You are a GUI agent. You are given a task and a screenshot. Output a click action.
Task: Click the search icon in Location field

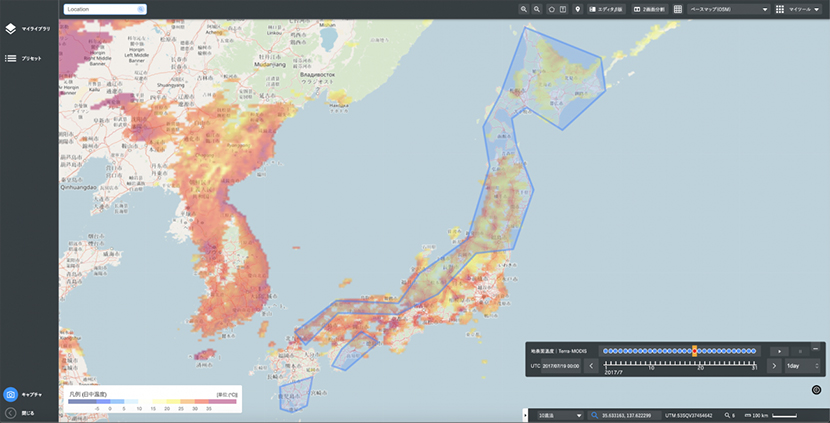(140, 9)
